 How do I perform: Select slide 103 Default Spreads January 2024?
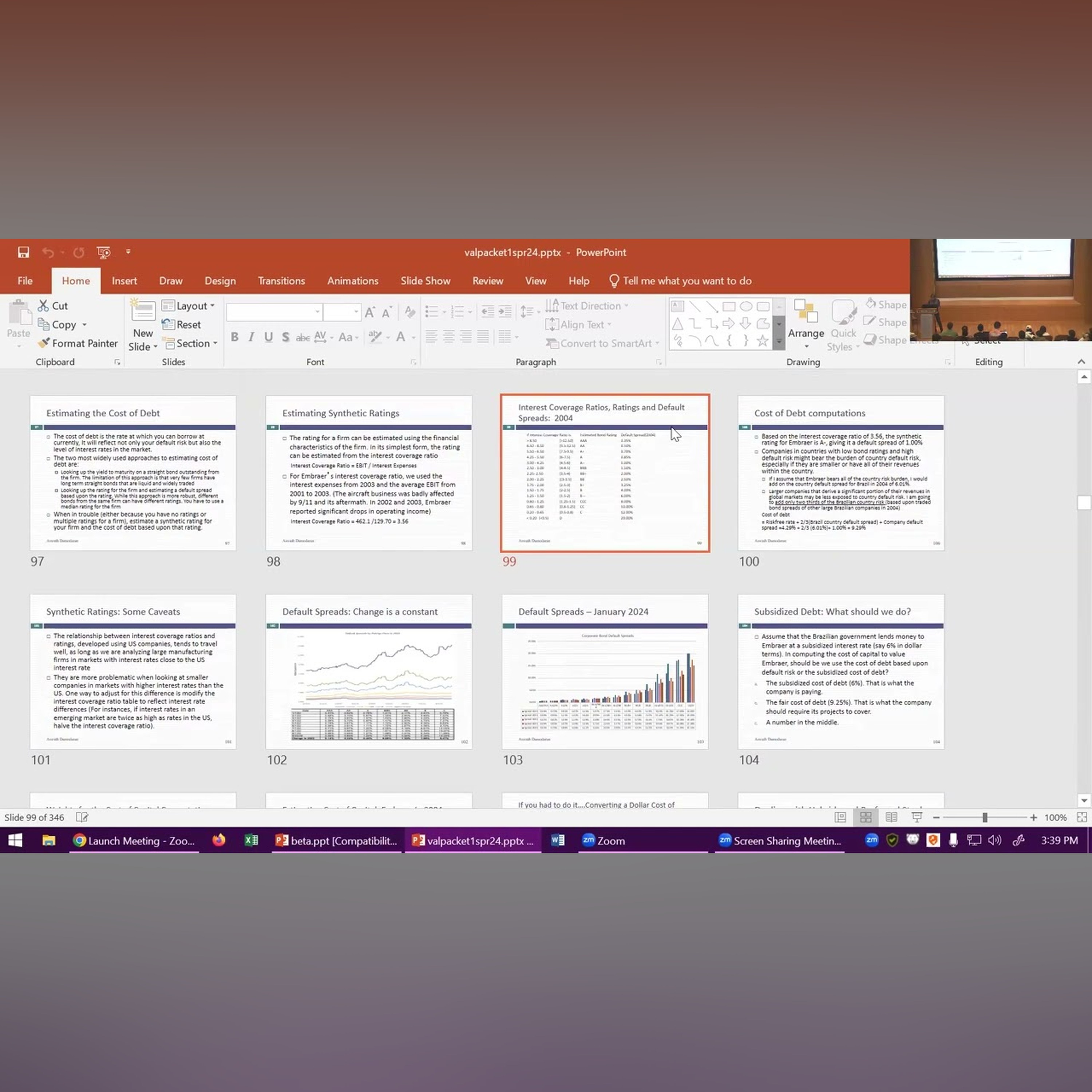[605, 672]
